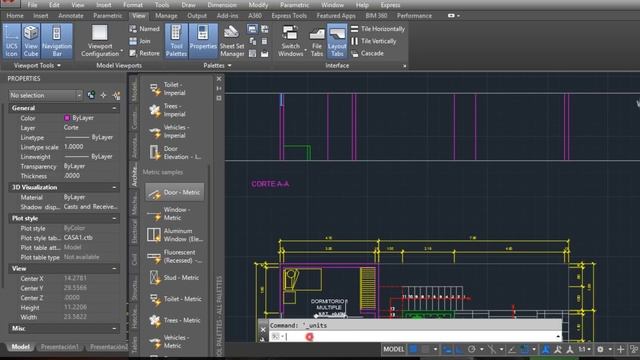This screenshot has width=640, height=360.
Task: Click the workspace switching gear icon
Action: pyautogui.click(x=600, y=349)
